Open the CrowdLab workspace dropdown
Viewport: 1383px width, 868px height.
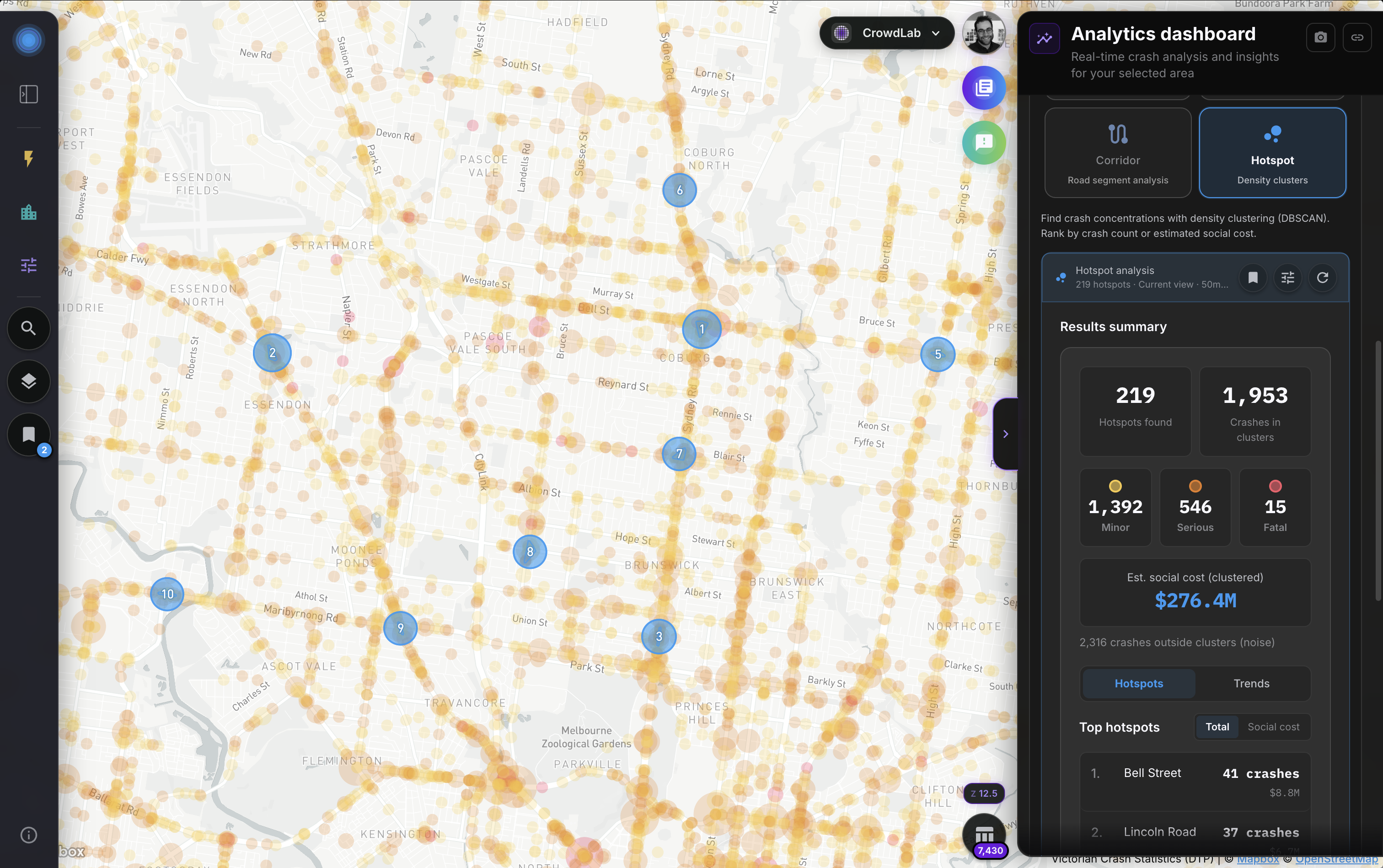click(x=886, y=33)
